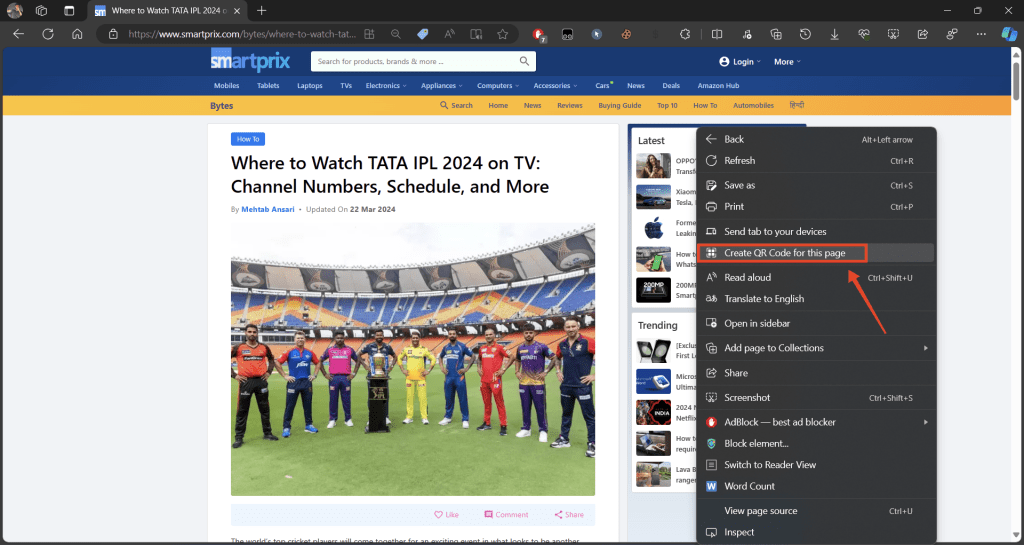Open the cookie extension icon in toolbar

tap(626, 34)
